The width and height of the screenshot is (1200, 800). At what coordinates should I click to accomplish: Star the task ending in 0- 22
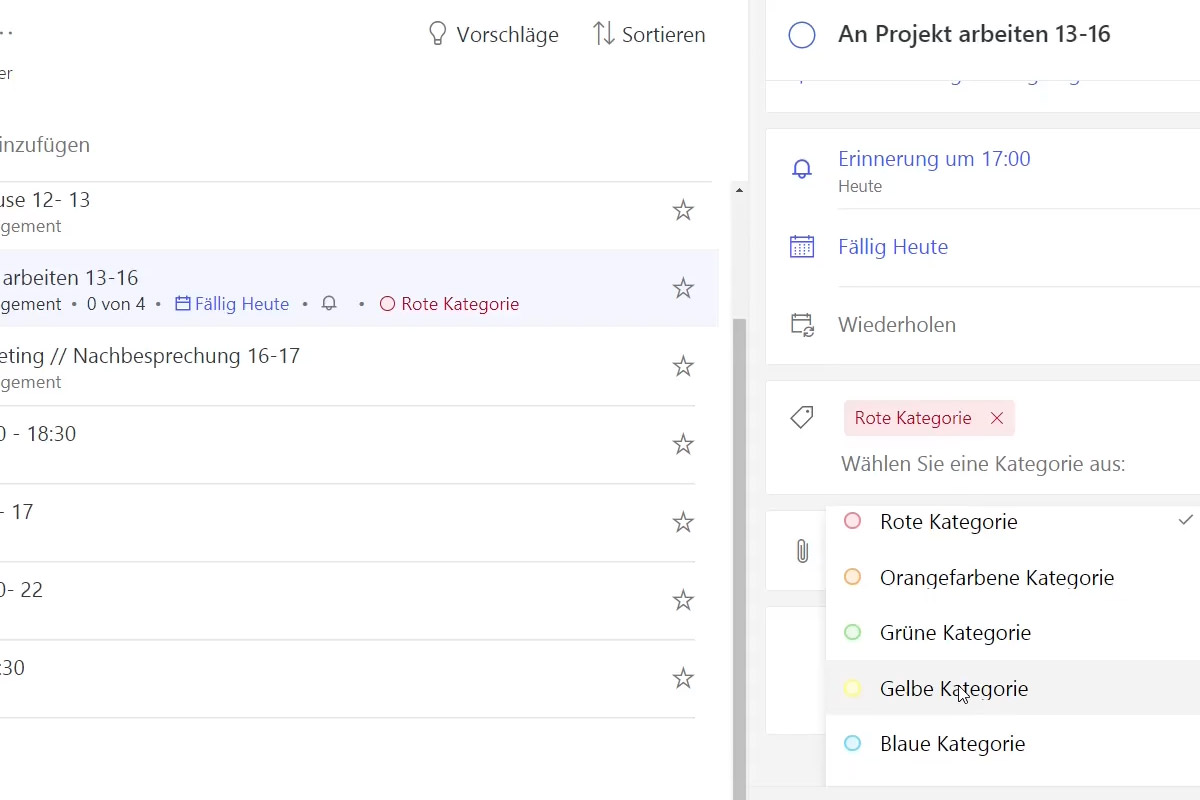pyautogui.click(x=683, y=600)
